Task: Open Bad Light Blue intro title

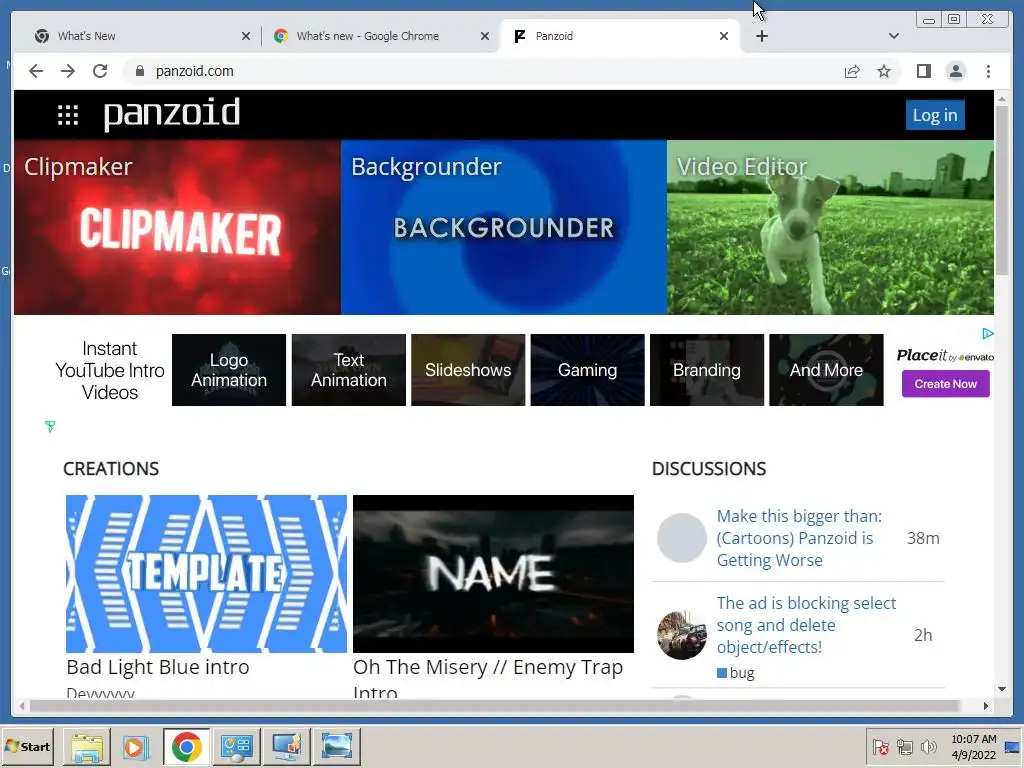Action: (x=158, y=667)
